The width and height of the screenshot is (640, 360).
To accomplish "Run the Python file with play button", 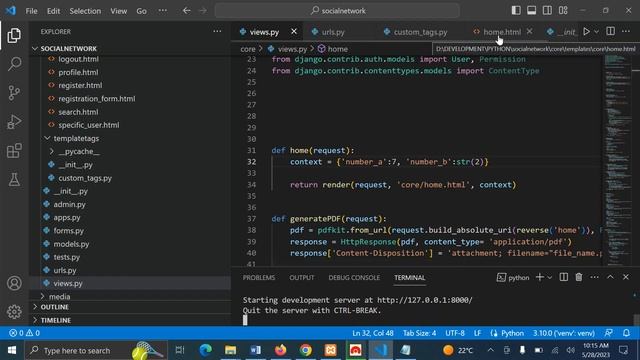I will [586, 31].
